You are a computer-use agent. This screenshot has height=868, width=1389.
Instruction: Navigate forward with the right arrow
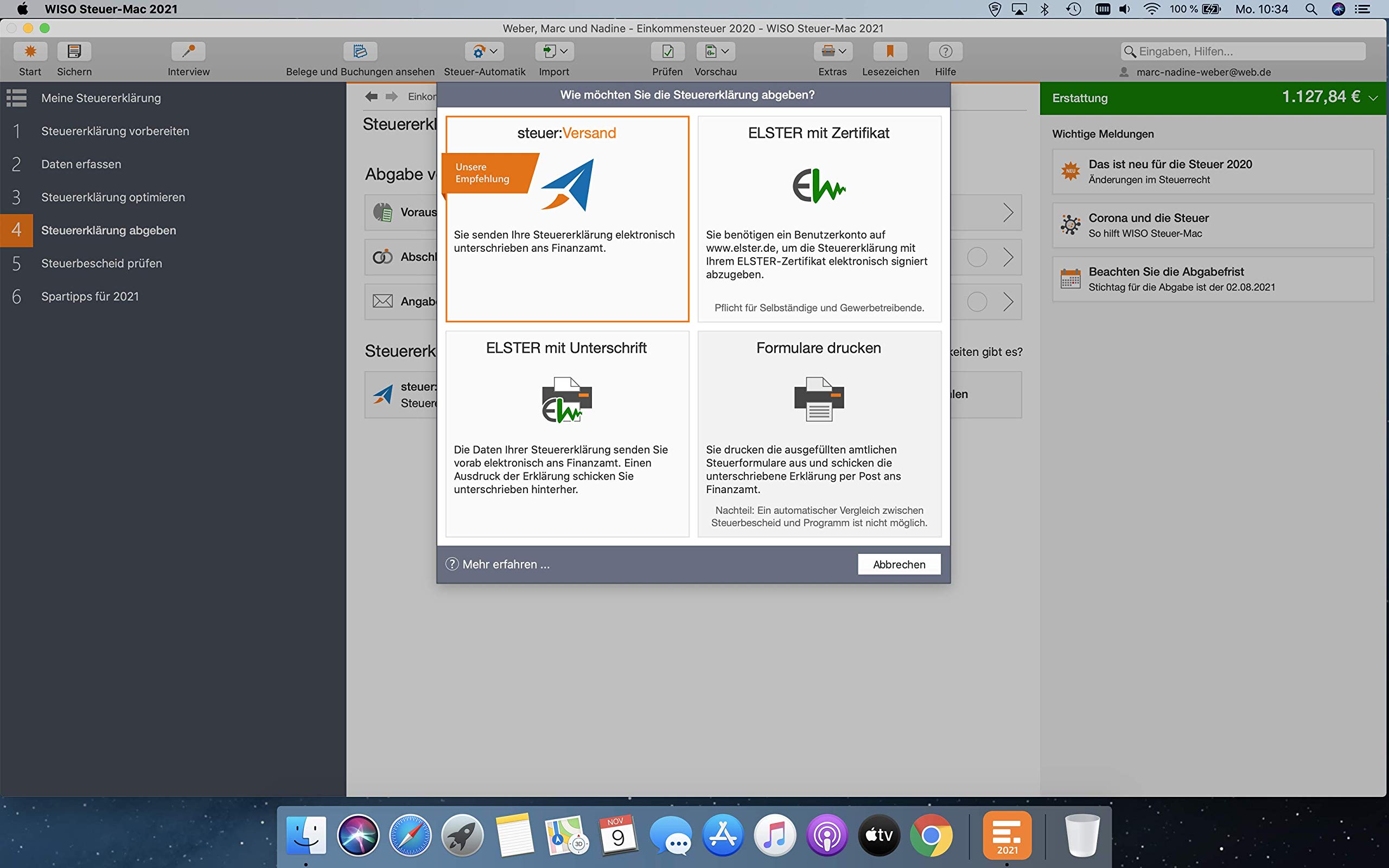[391, 97]
